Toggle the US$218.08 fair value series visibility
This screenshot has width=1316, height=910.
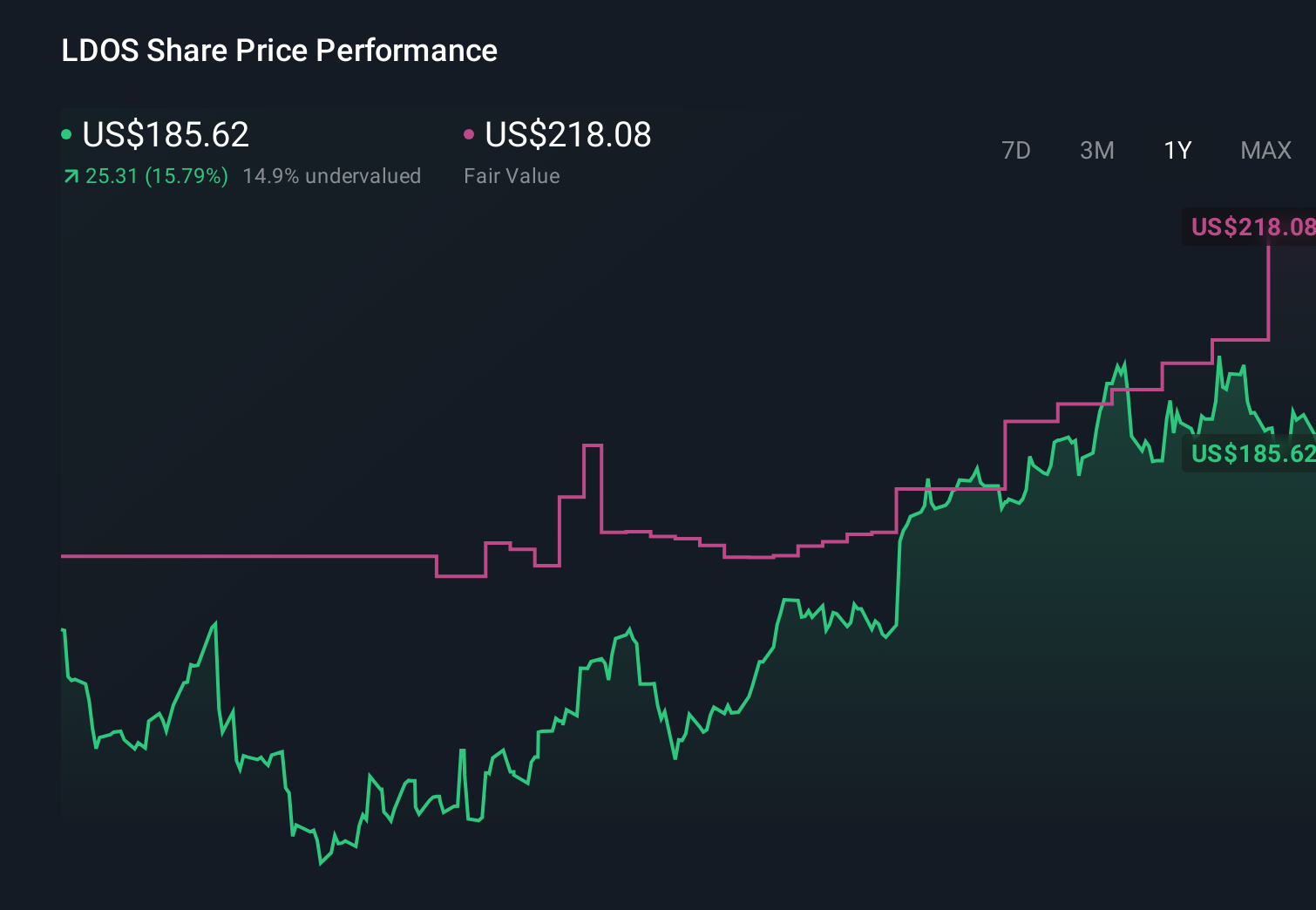[567, 135]
